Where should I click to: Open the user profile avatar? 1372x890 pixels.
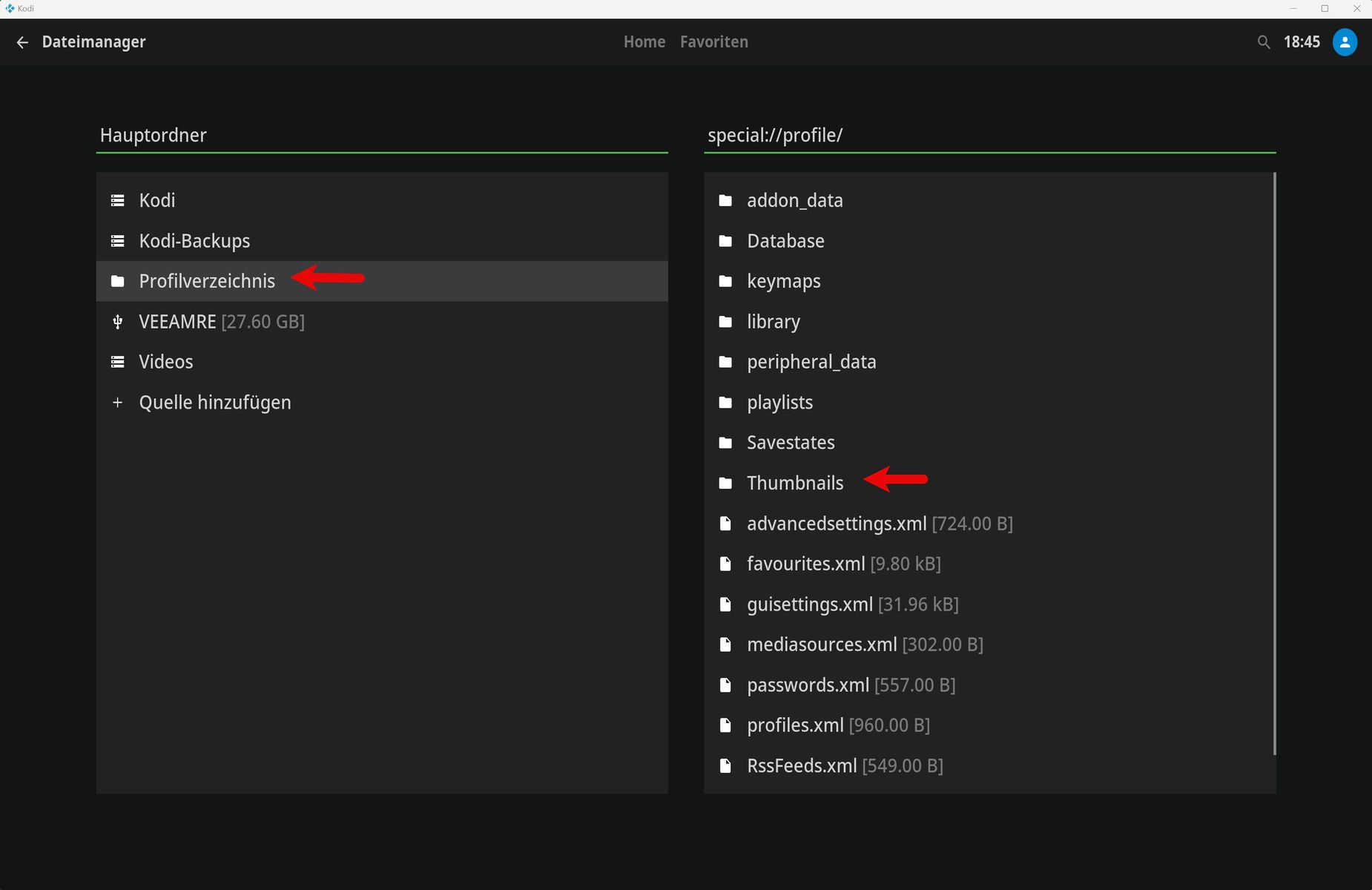coord(1345,42)
